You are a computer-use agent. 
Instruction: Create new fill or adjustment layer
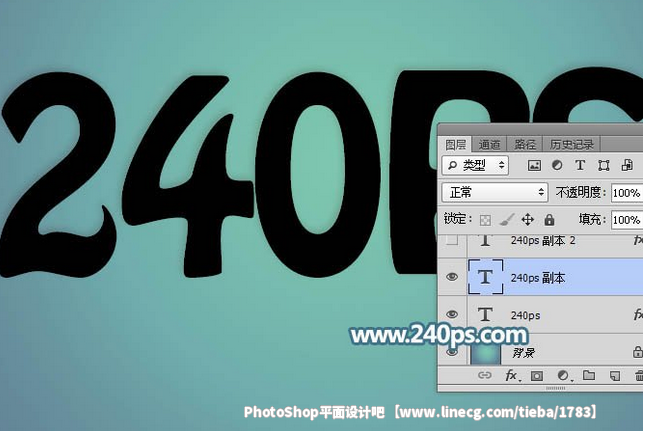click(x=563, y=375)
